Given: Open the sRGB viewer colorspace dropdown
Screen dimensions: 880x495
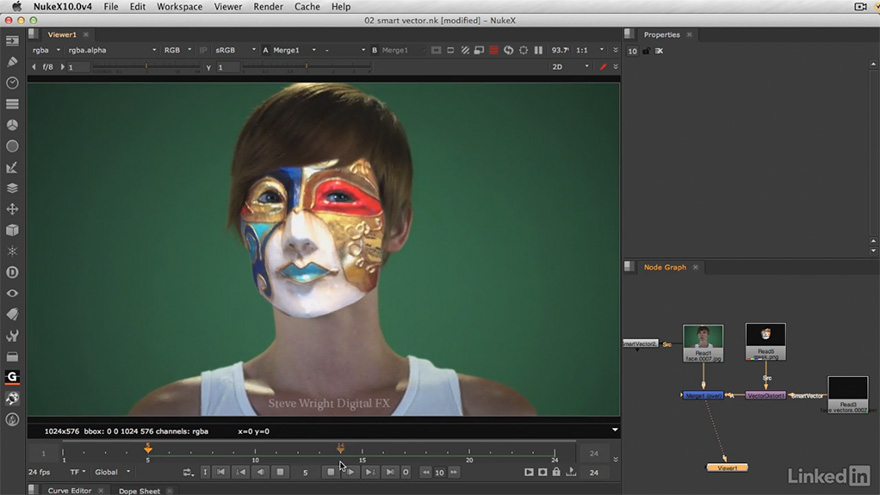Looking at the screenshot, I should pyautogui.click(x=235, y=50).
